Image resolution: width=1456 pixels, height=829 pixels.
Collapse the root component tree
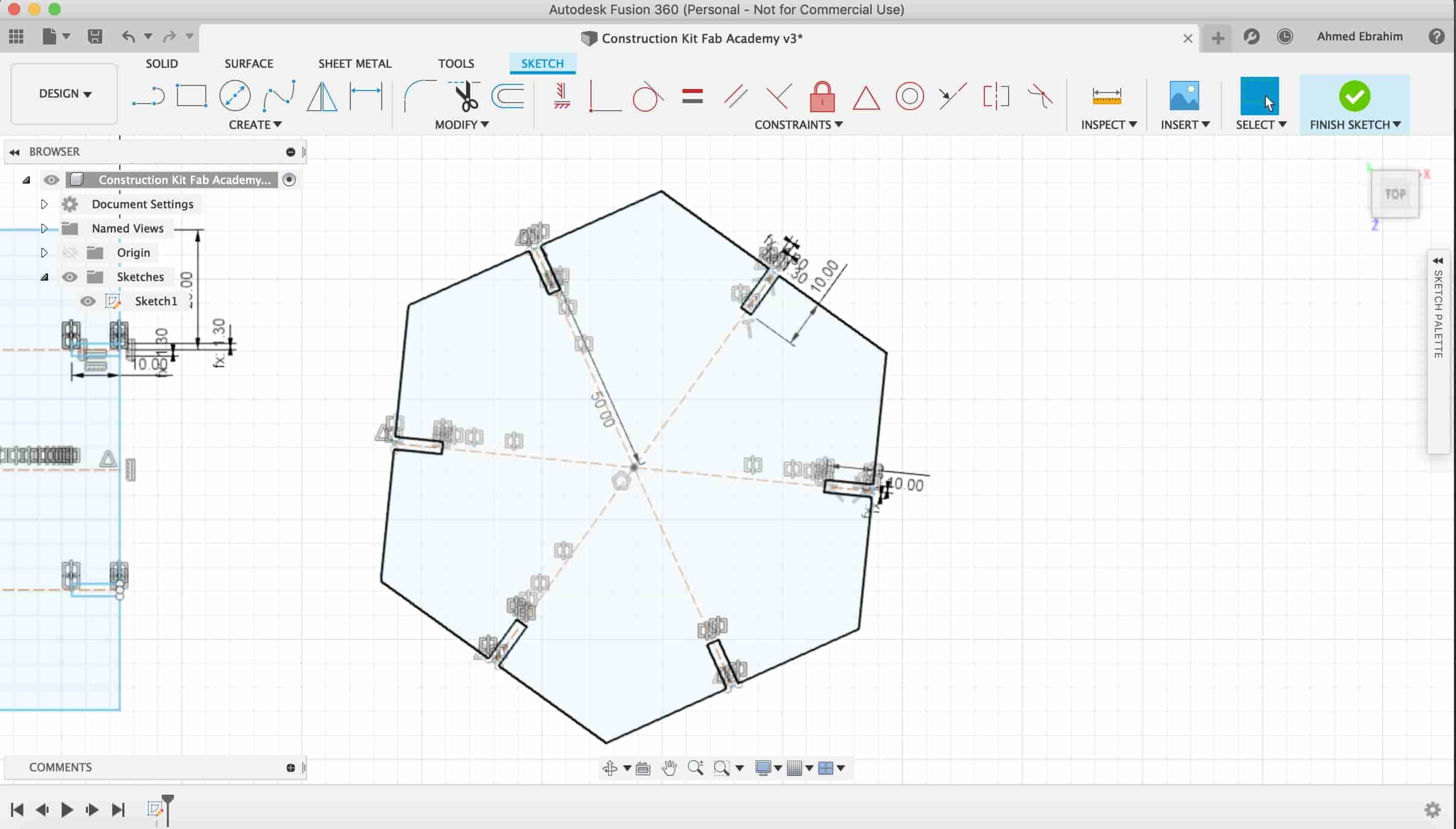pos(26,180)
